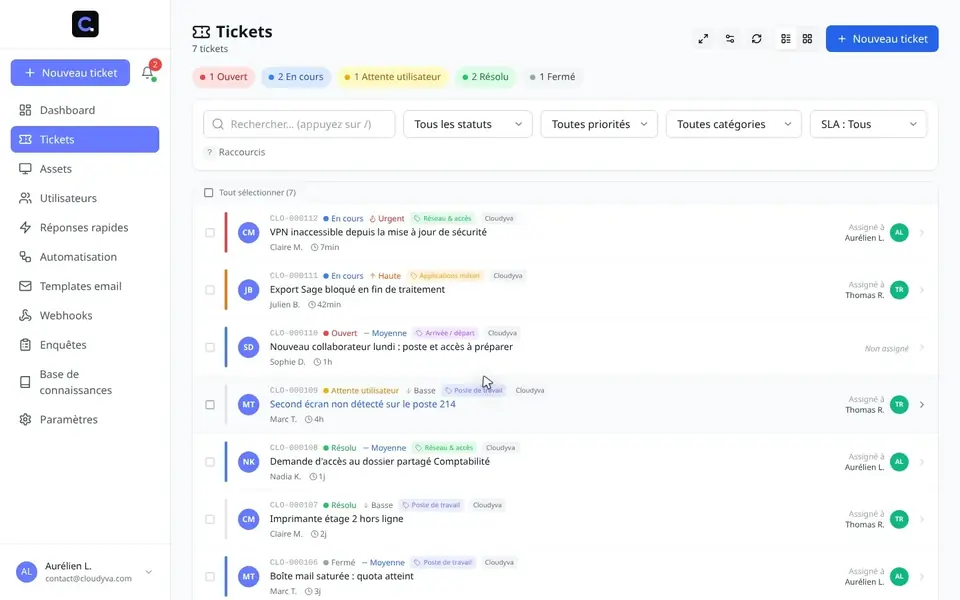This screenshot has height=600, width=960.
Task: Open Base de connaissances in sidebar
Action: coord(85,382)
